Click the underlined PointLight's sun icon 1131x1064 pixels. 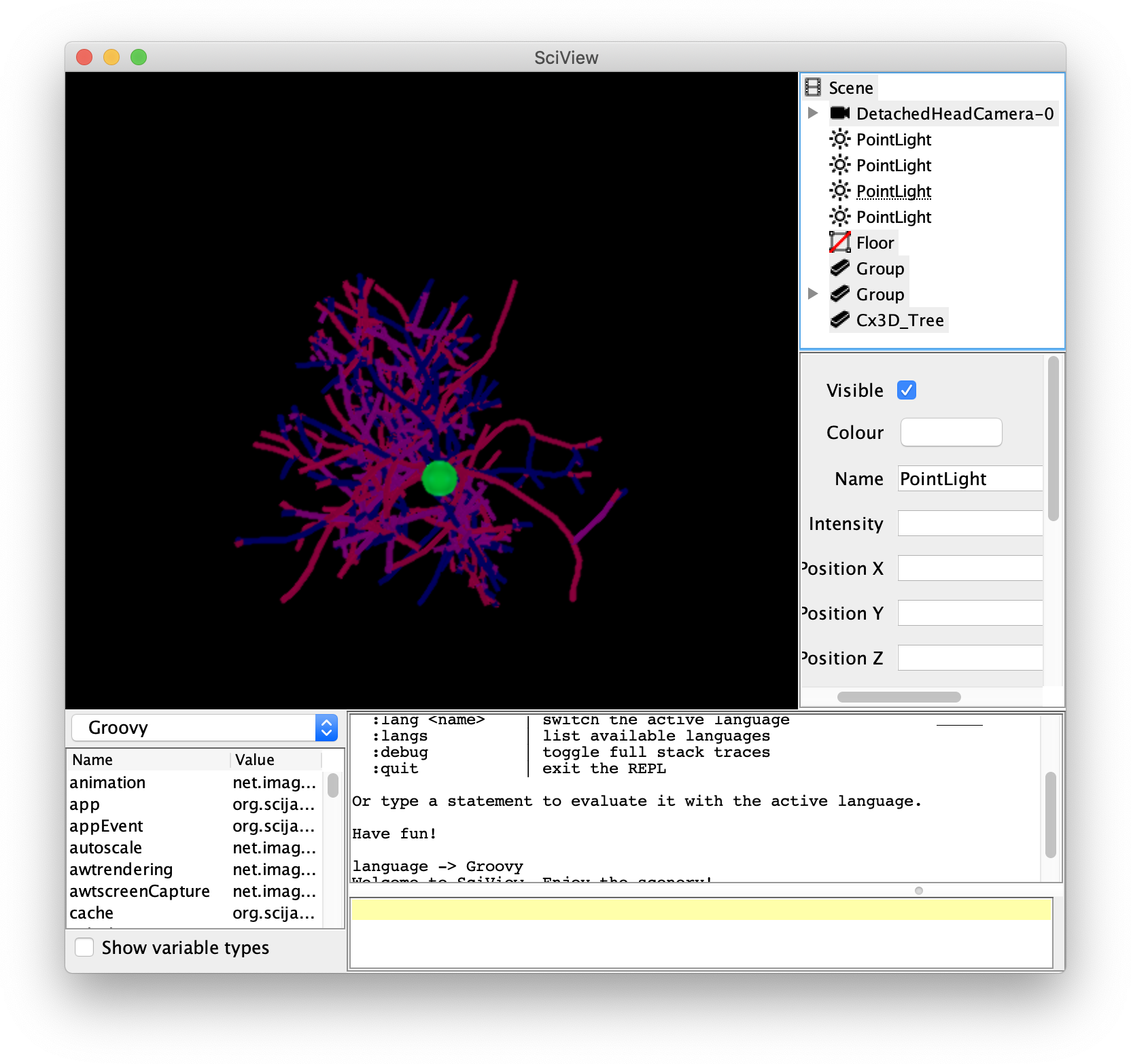pos(840,191)
